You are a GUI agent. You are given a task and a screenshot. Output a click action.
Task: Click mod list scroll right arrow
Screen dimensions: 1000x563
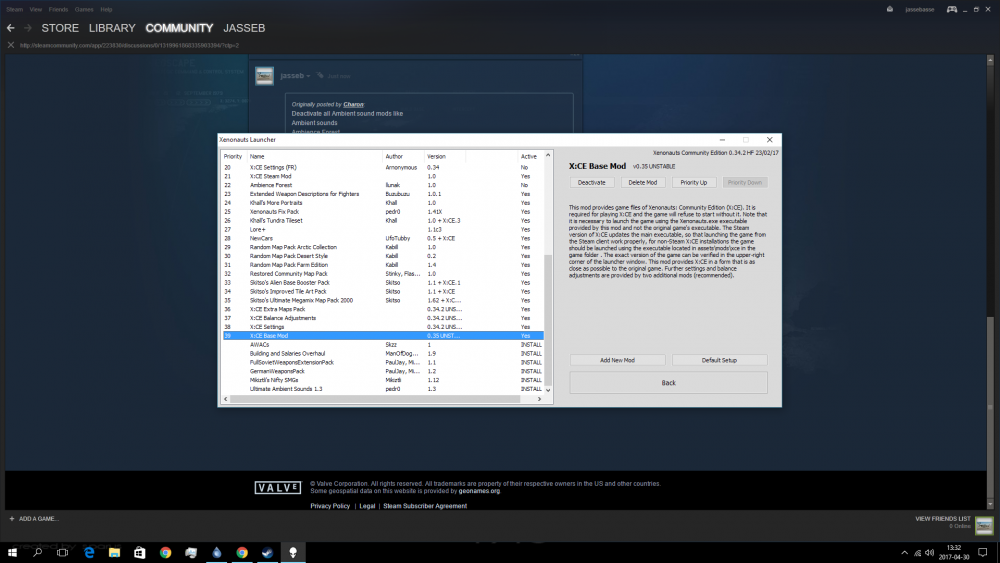(540, 399)
